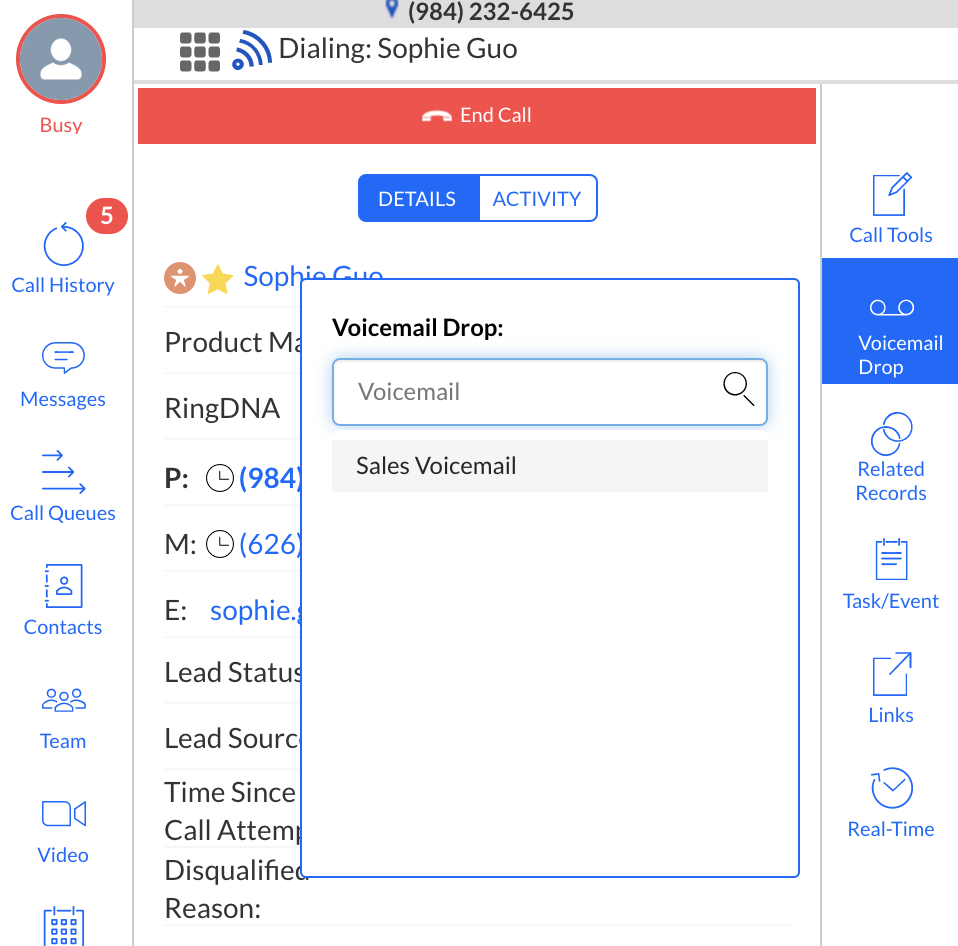Open the Video section

63,829
